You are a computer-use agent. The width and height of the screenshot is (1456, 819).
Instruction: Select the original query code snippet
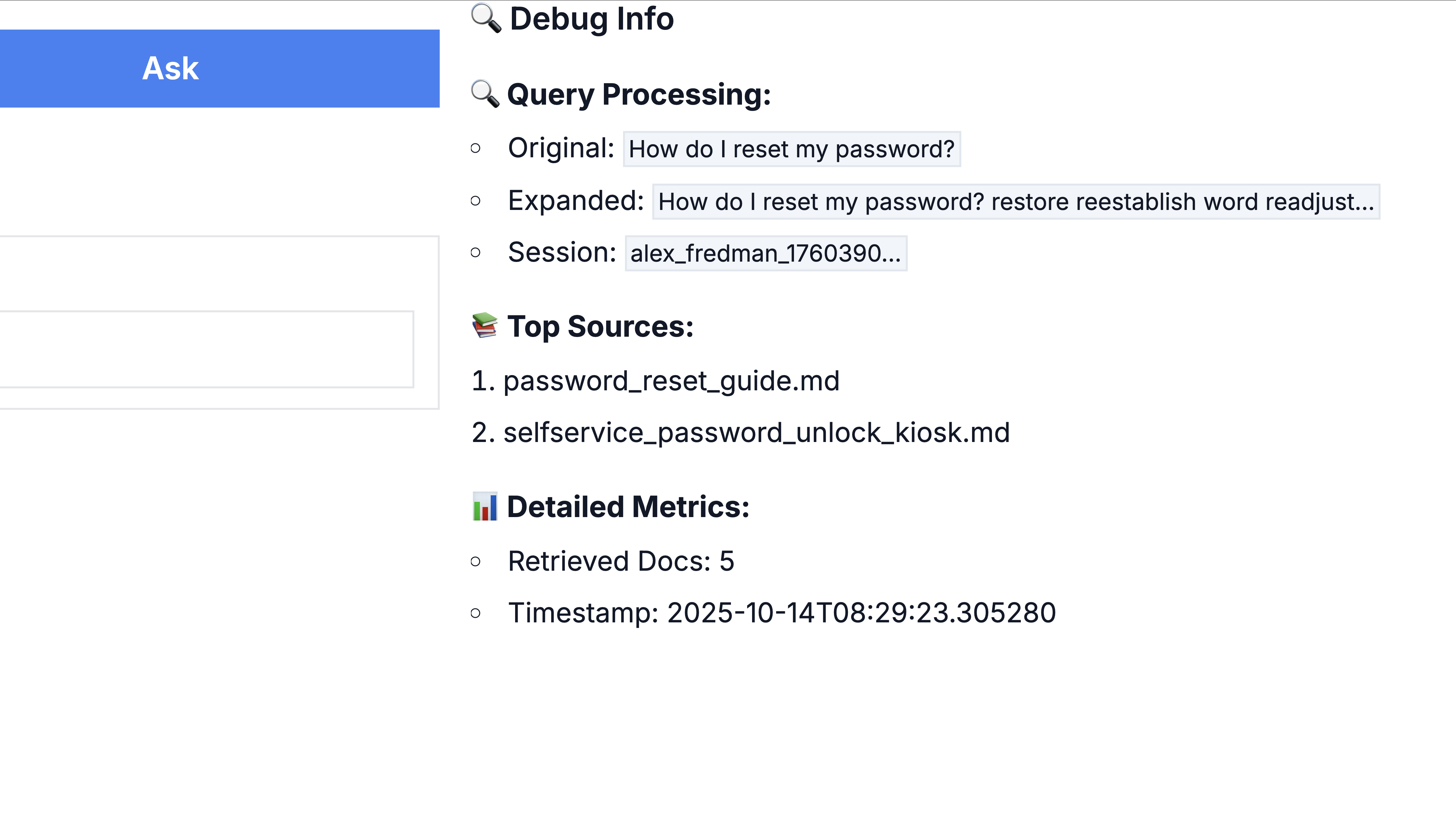pos(791,149)
